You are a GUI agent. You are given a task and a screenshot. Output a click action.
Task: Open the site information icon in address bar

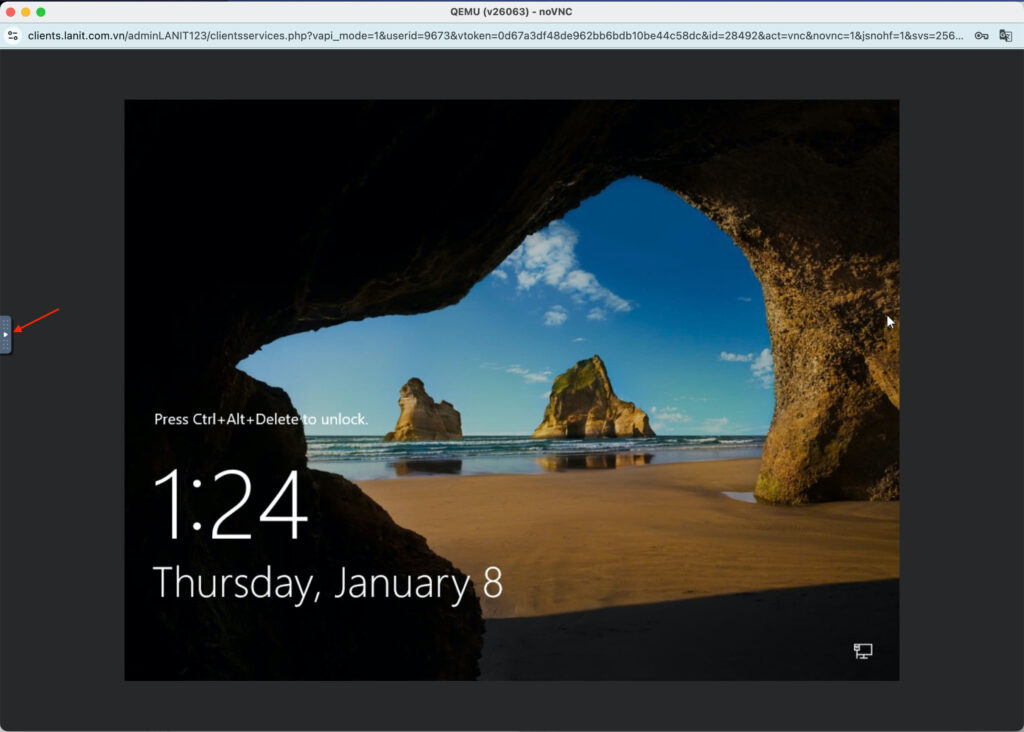click(13, 35)
